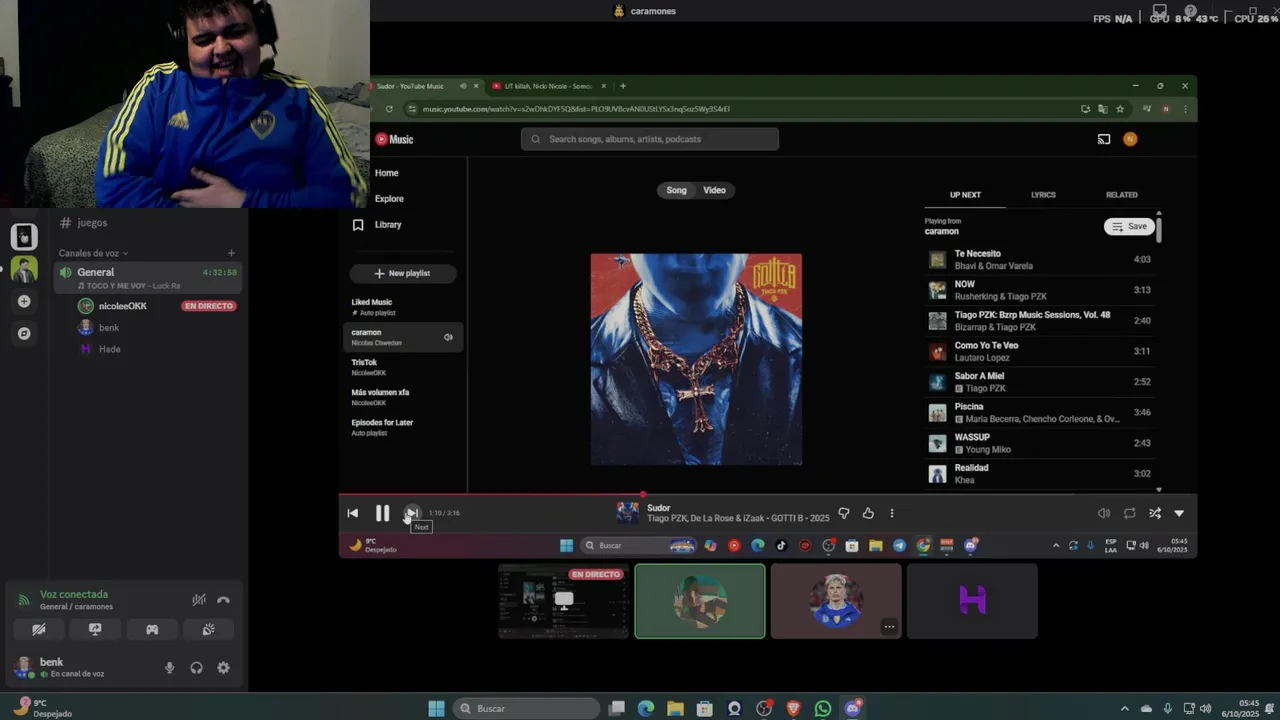1280x720 pixels.
Task: Switch to the Song view
Action: point(677,190)
